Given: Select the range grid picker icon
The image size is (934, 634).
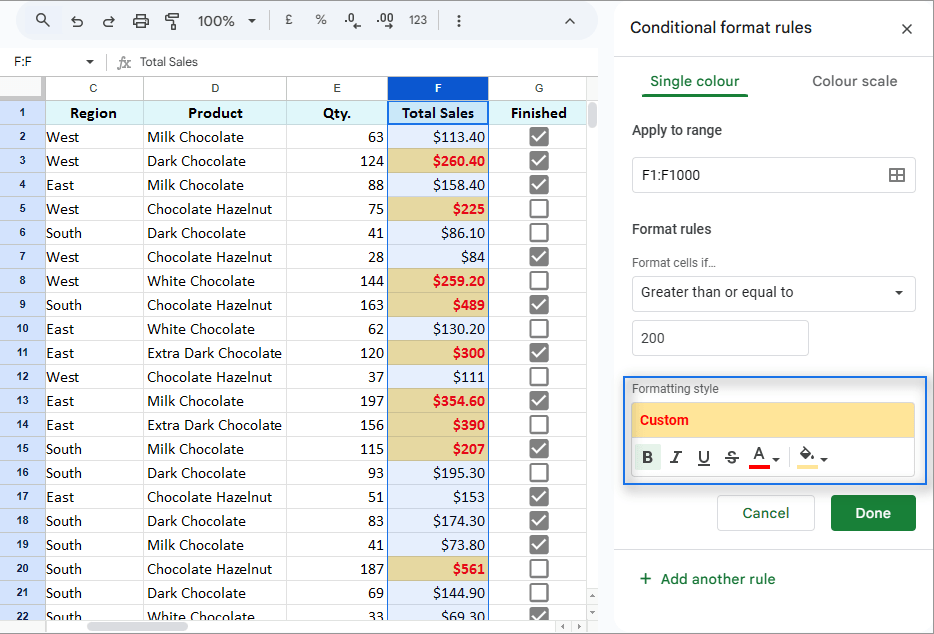Looking at the screenshot, I should [x=897, y=174].
